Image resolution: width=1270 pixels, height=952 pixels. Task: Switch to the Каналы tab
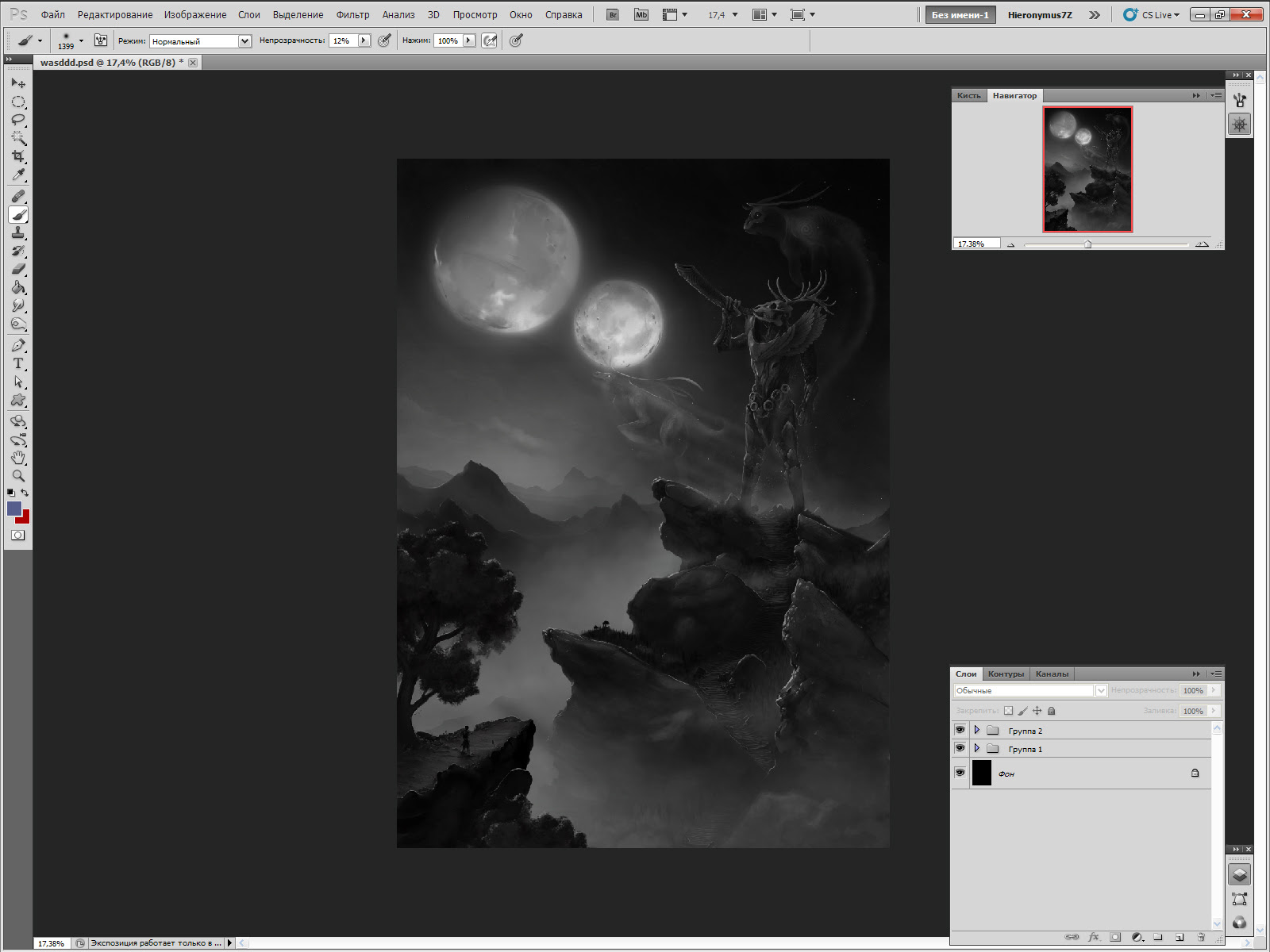1052,674
